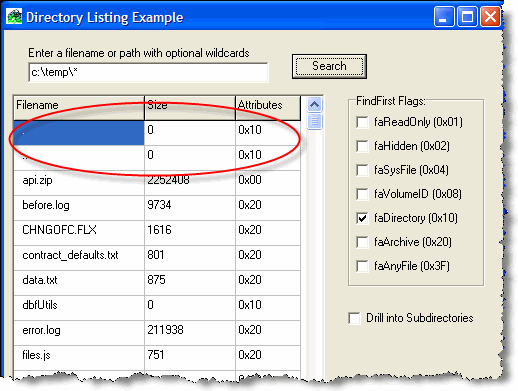Select contract_defaults.txt entry
518x391 pixels.
pyautogui.click(x=70, y=255)
